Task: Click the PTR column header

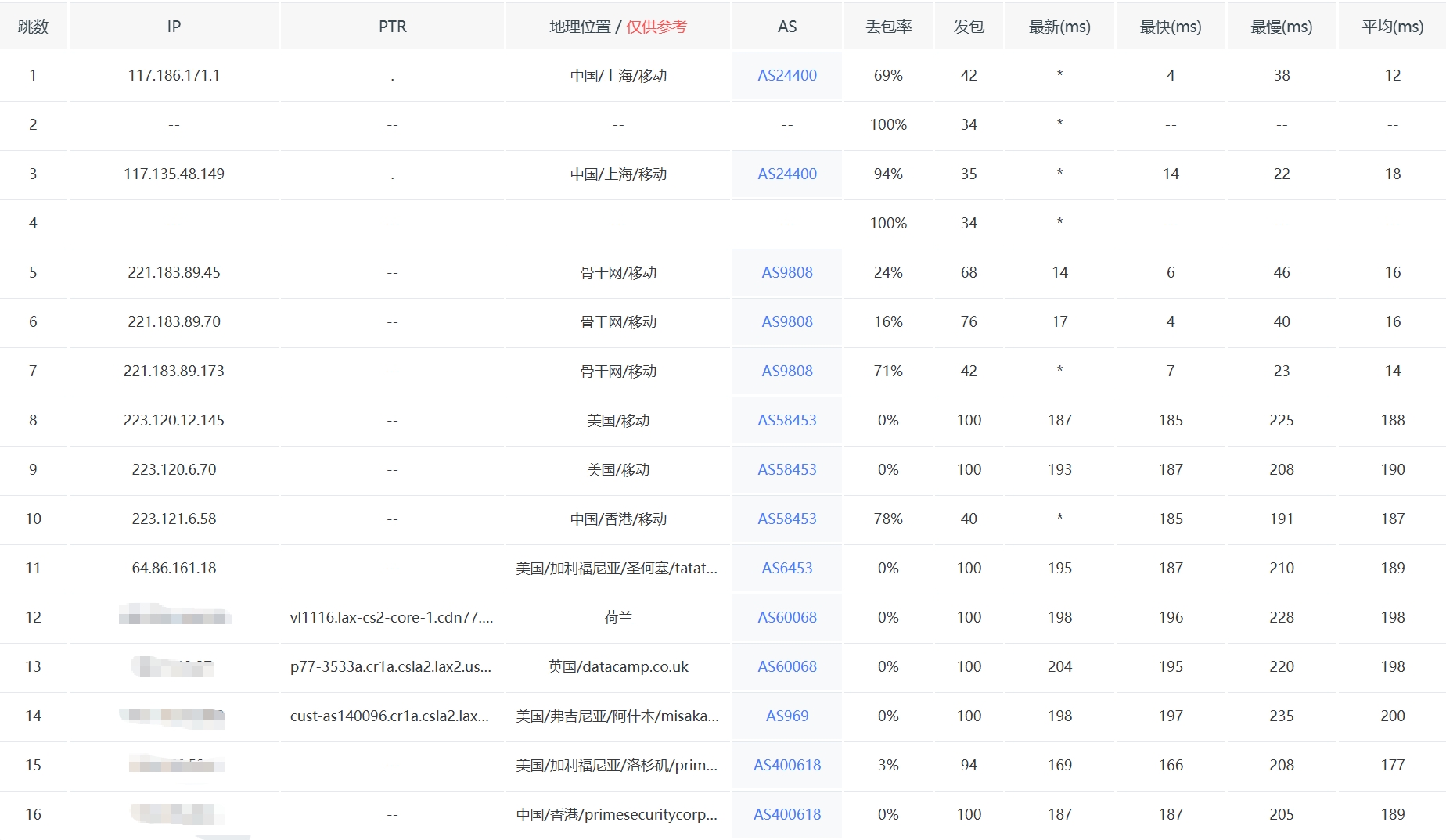Action: (x=392, y=27)
